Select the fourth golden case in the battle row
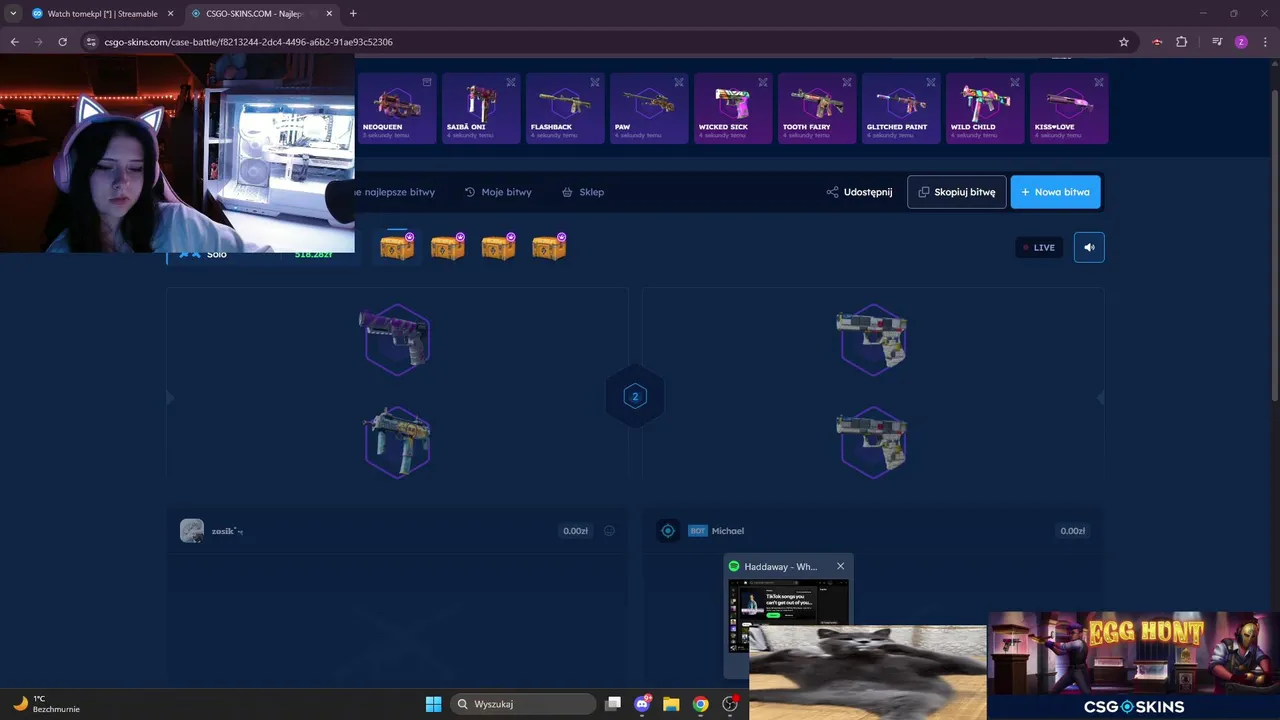The height and width of the screenshot is (720, 1280). pos(549,246)
